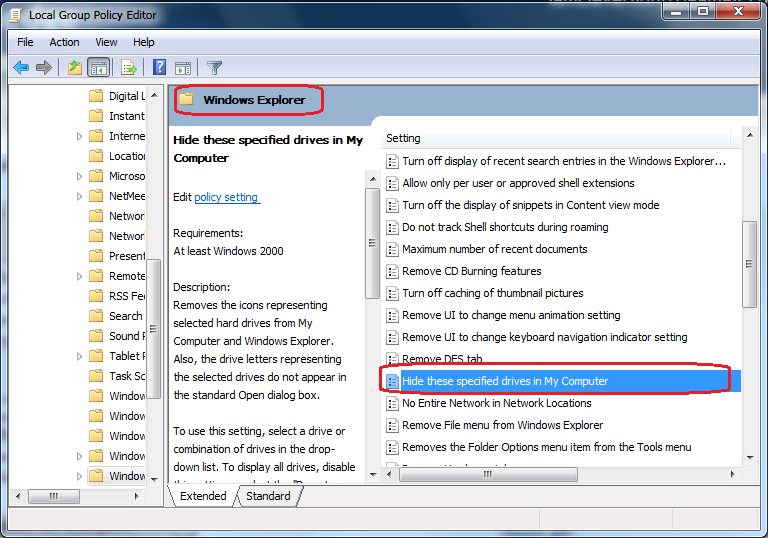Screen dimensions: 768x538
Task: Expand the NetMeeting tree folder
Action: click(79, 196)
